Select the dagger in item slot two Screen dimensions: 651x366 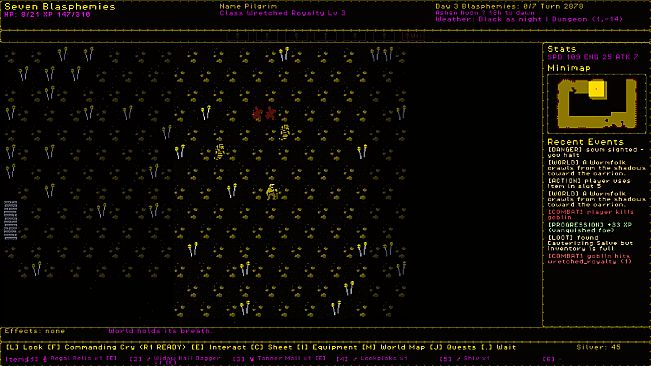[x=174, y=359]
